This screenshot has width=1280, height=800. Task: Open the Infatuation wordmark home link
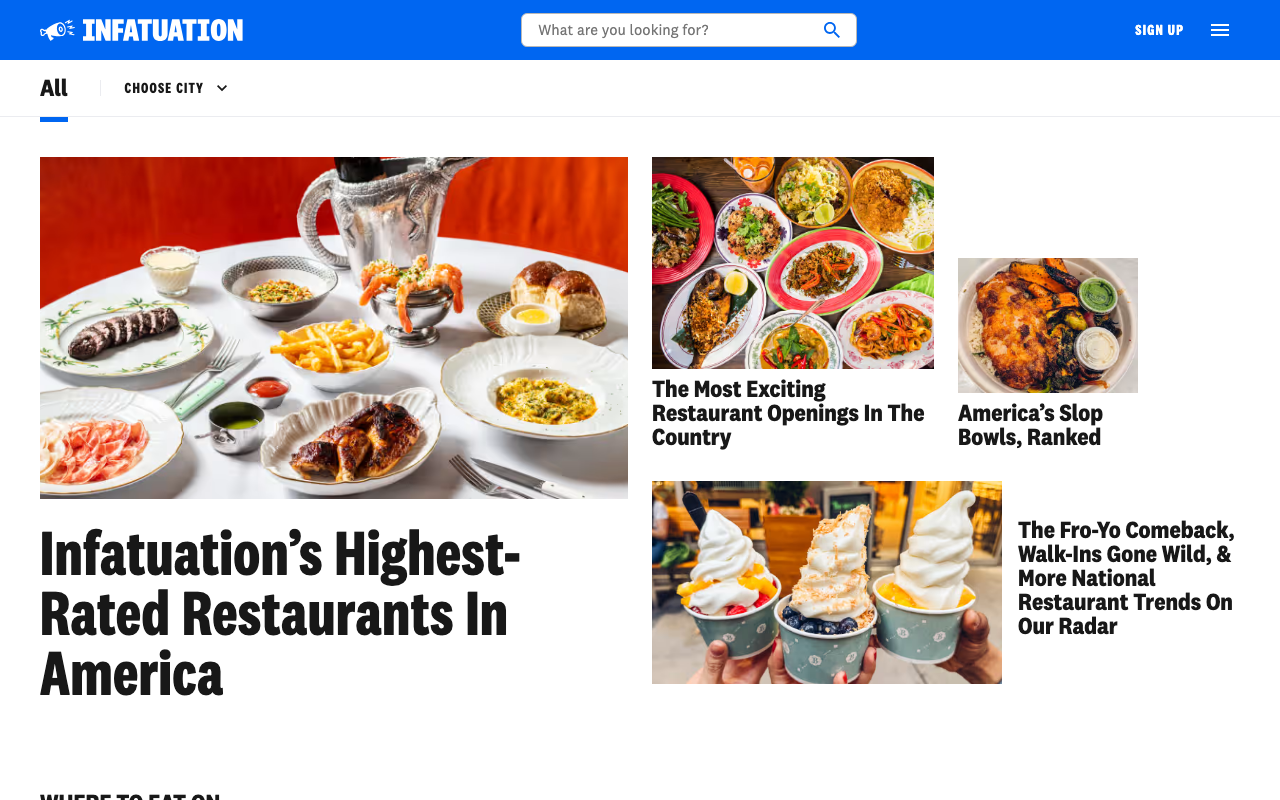click(163, 30)
